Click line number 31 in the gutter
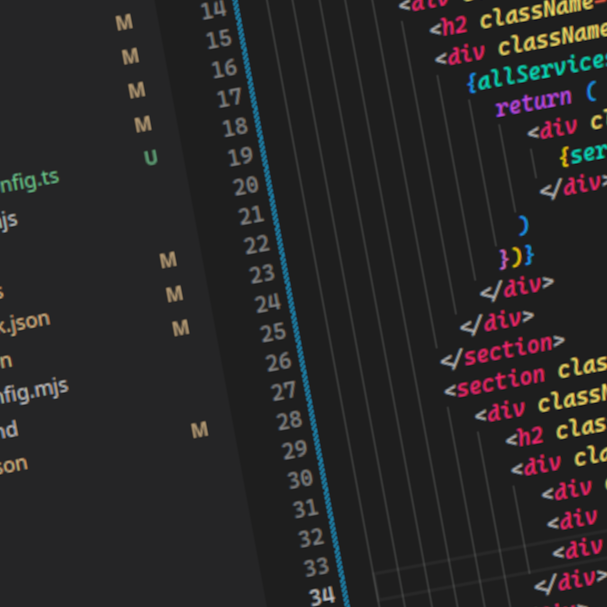Screen dimensions: 607x607 tap(306, 508)
